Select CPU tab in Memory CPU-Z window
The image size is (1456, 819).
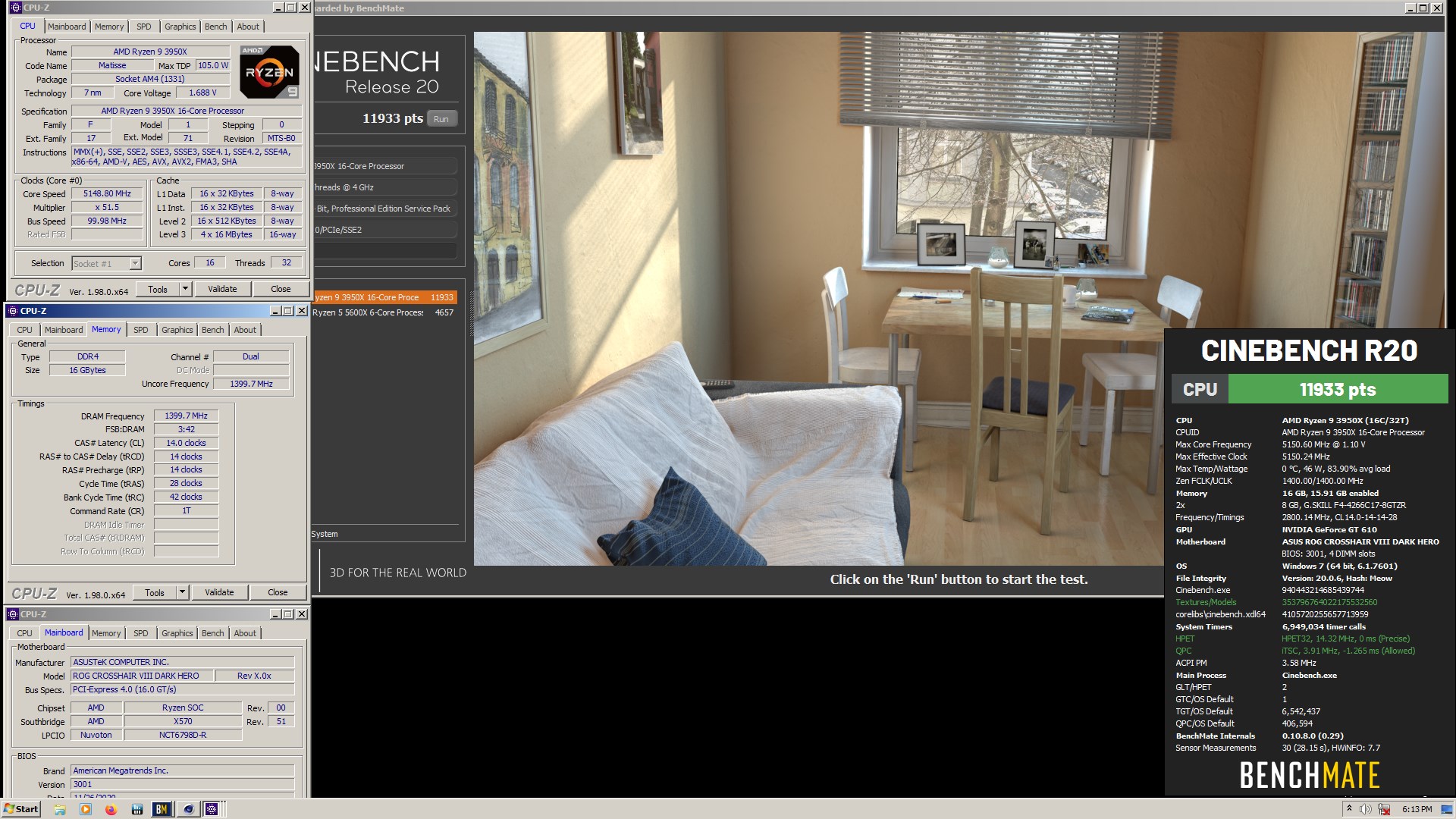coord(25,330)
